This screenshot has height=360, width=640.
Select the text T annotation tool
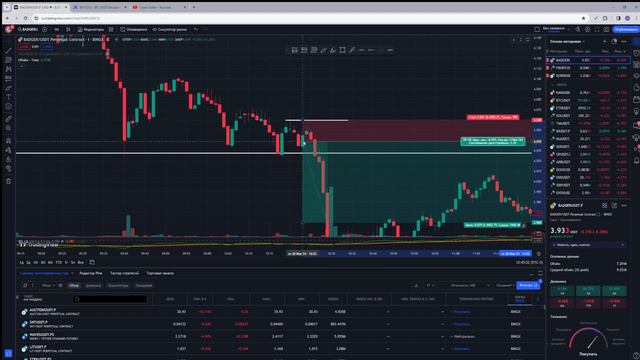(9, 97)
